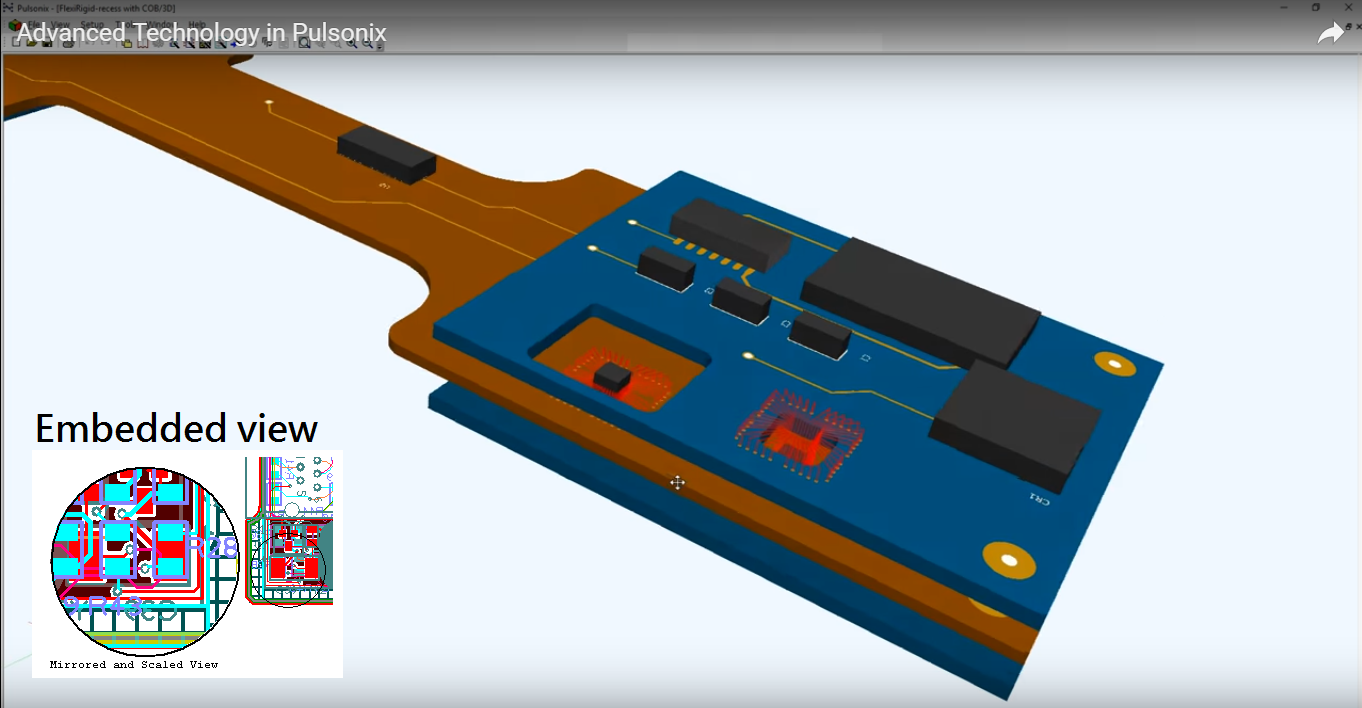Close the Pulsonix window
This screenshot has width=1362, height=708.
[x=1346, y=7]
